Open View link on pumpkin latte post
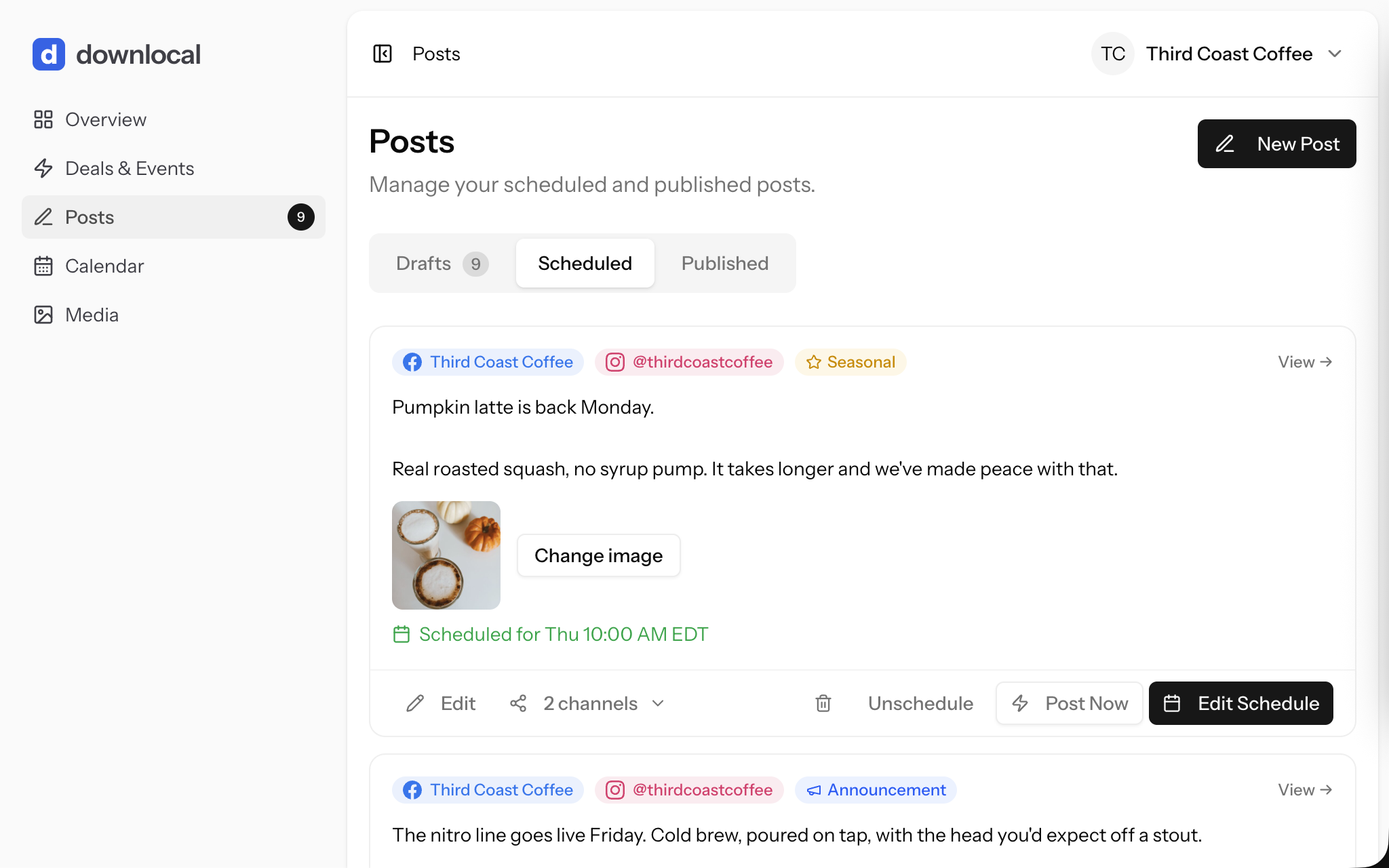The height and width of the screenshot is (868, 1389). pos(1305,362)
